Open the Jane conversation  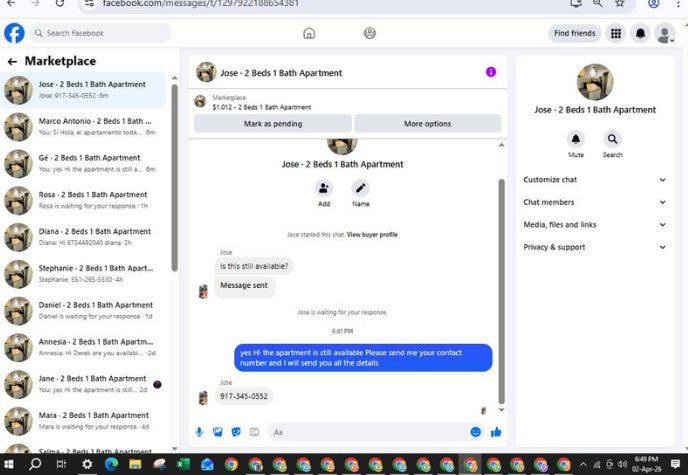83,385
